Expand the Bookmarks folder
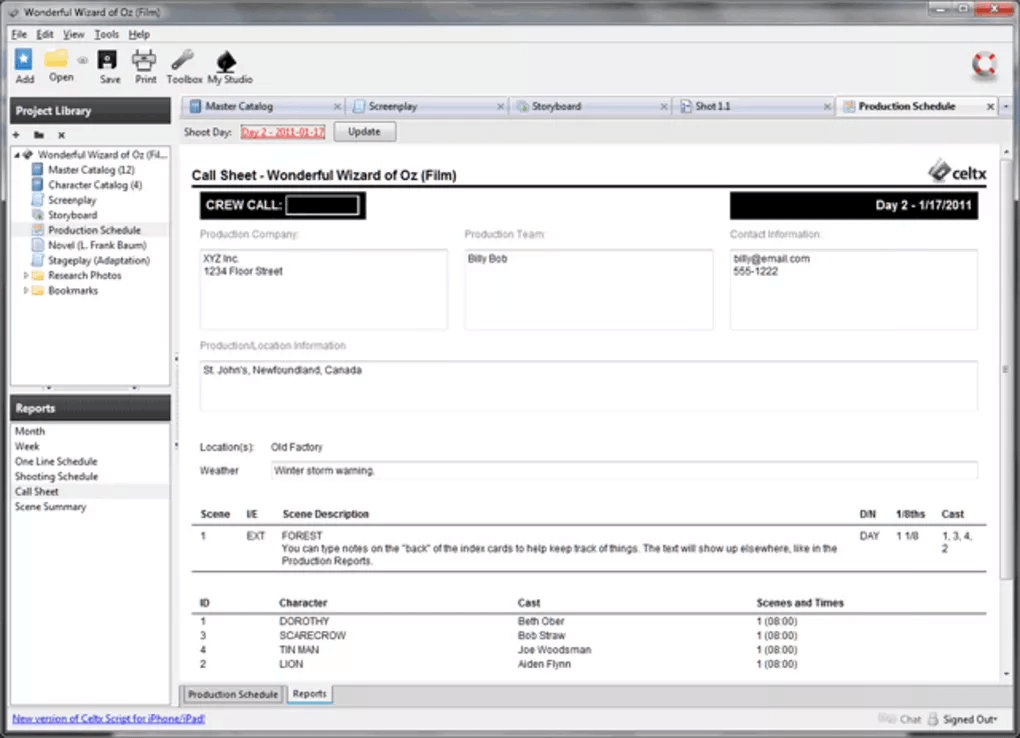Image resolution: width=1020 pixels, height=738 pixels. (x=27, y=291)
